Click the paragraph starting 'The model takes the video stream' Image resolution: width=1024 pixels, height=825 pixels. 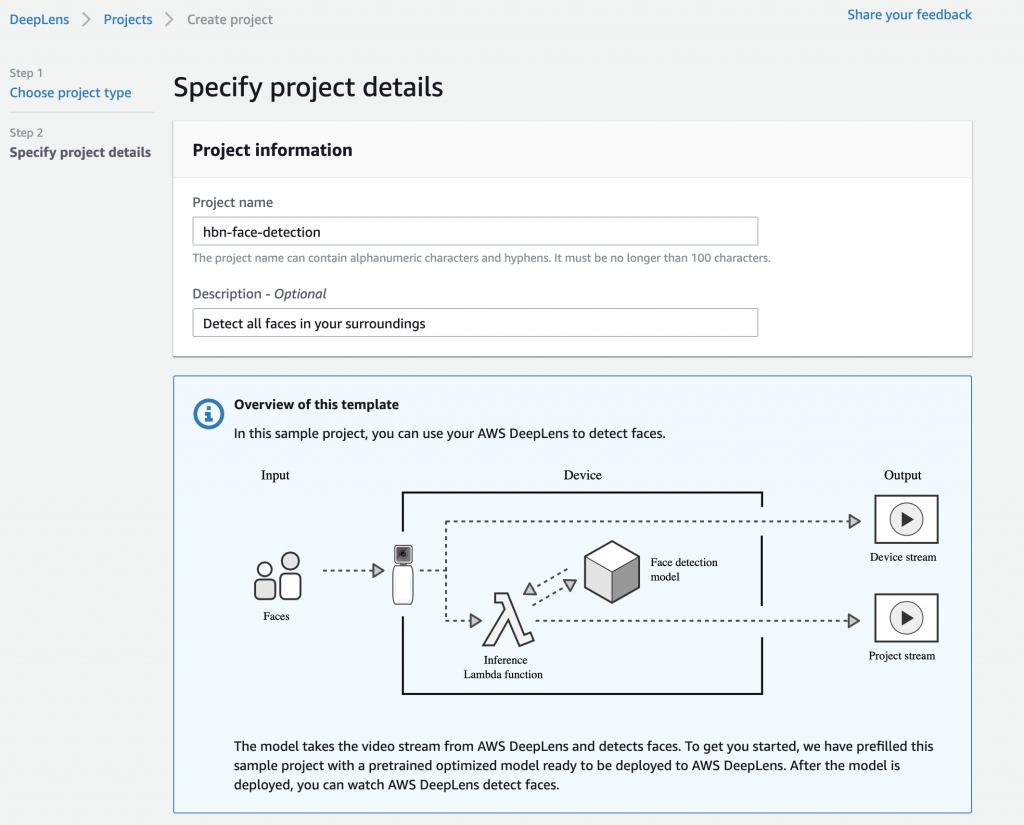click(x=584, y=765)
